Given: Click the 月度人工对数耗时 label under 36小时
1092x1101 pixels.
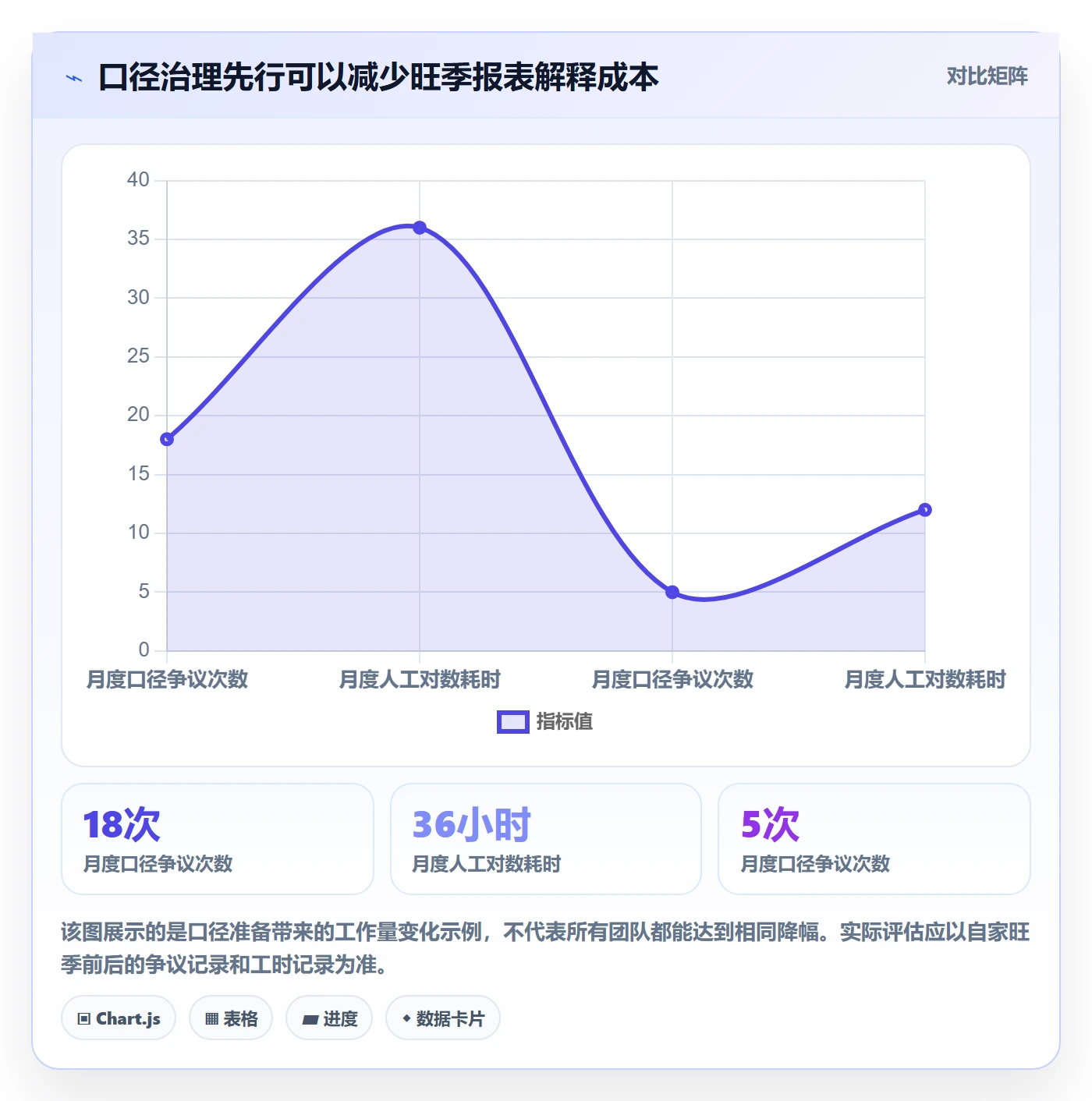Looking at the screenshot, I should coord(487,864).
